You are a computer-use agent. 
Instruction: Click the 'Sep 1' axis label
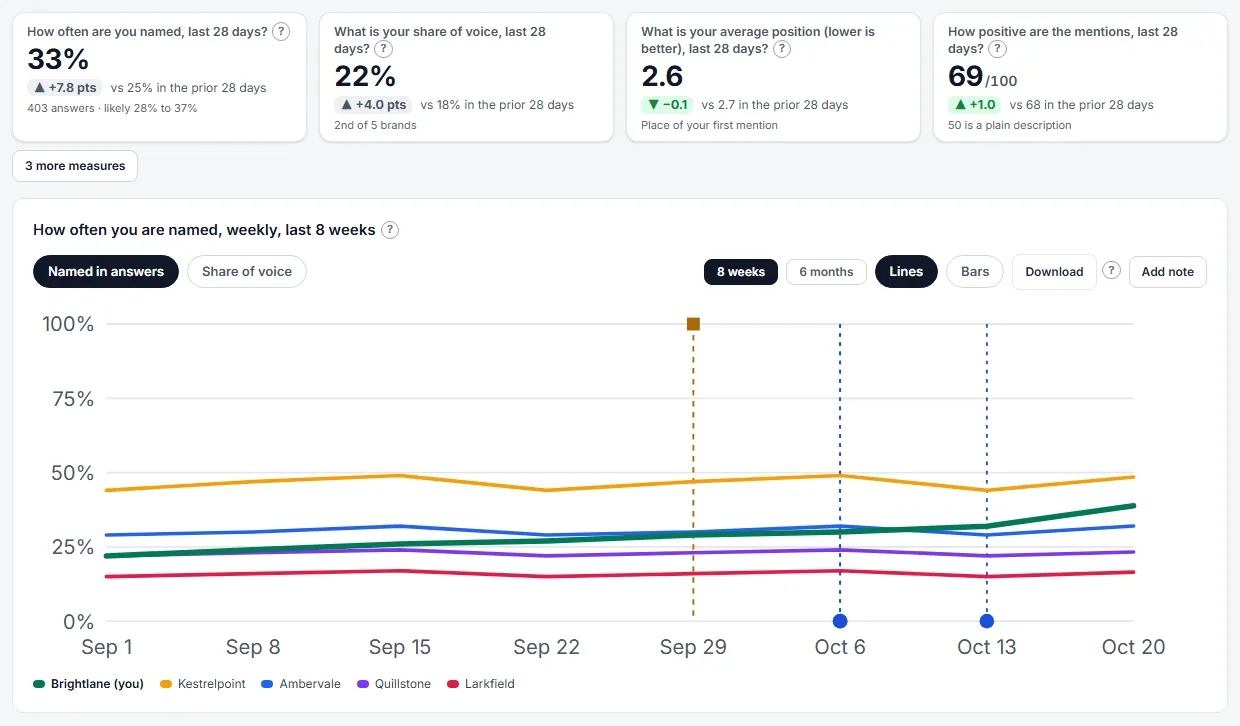[106, 647]
